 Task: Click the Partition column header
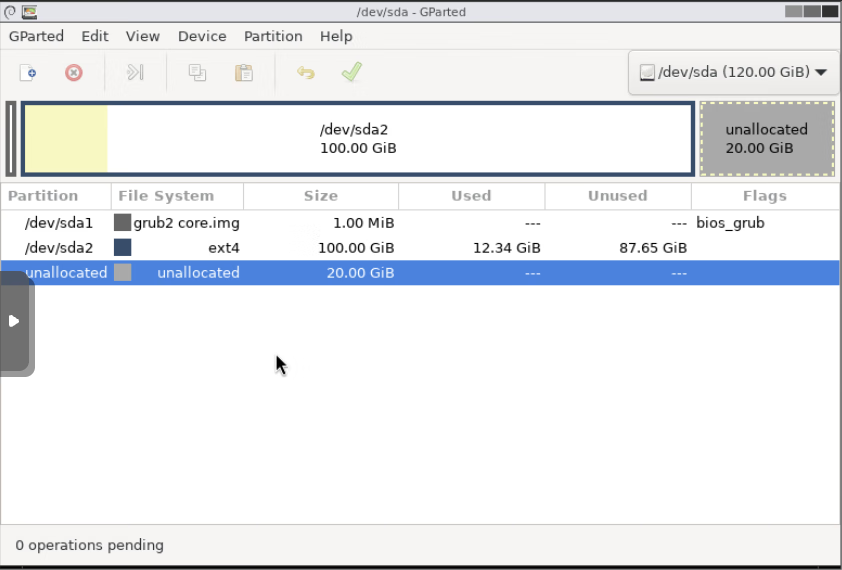(x=56, y=196)
